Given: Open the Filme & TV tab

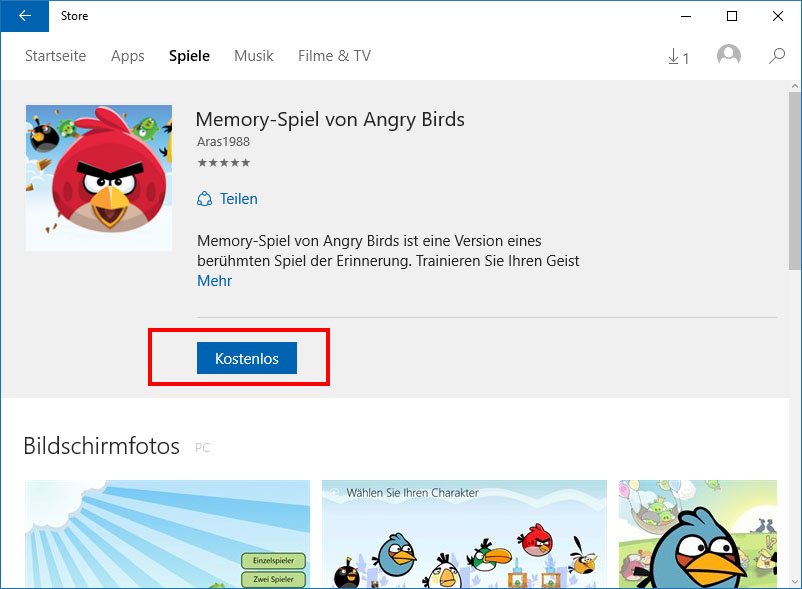Looking at the screenshot, I should [x=334, y=56].
